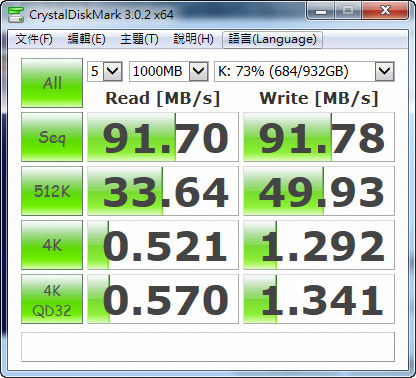Start the 4K QD32 test

(52, 299)
